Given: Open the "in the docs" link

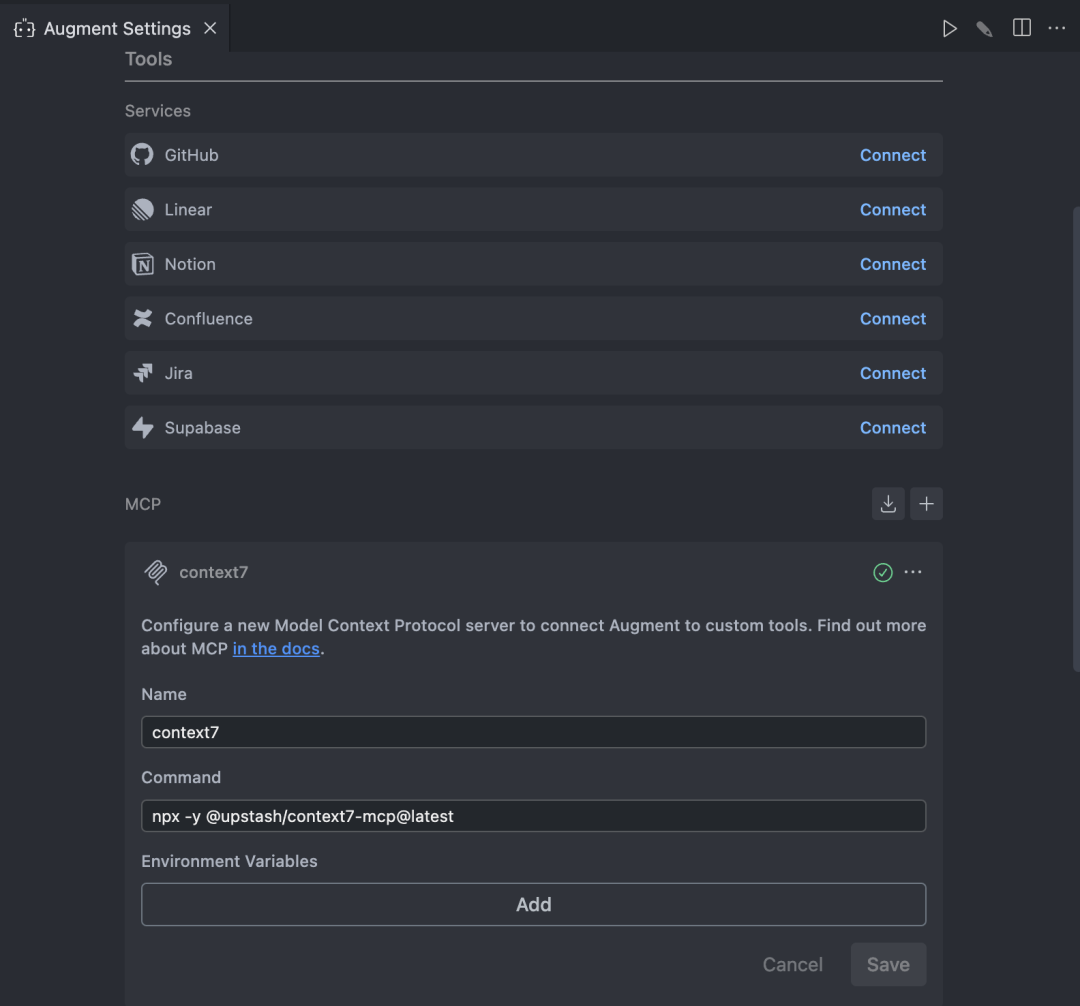Looking at the screenshot, I should (x=276, y=649).
